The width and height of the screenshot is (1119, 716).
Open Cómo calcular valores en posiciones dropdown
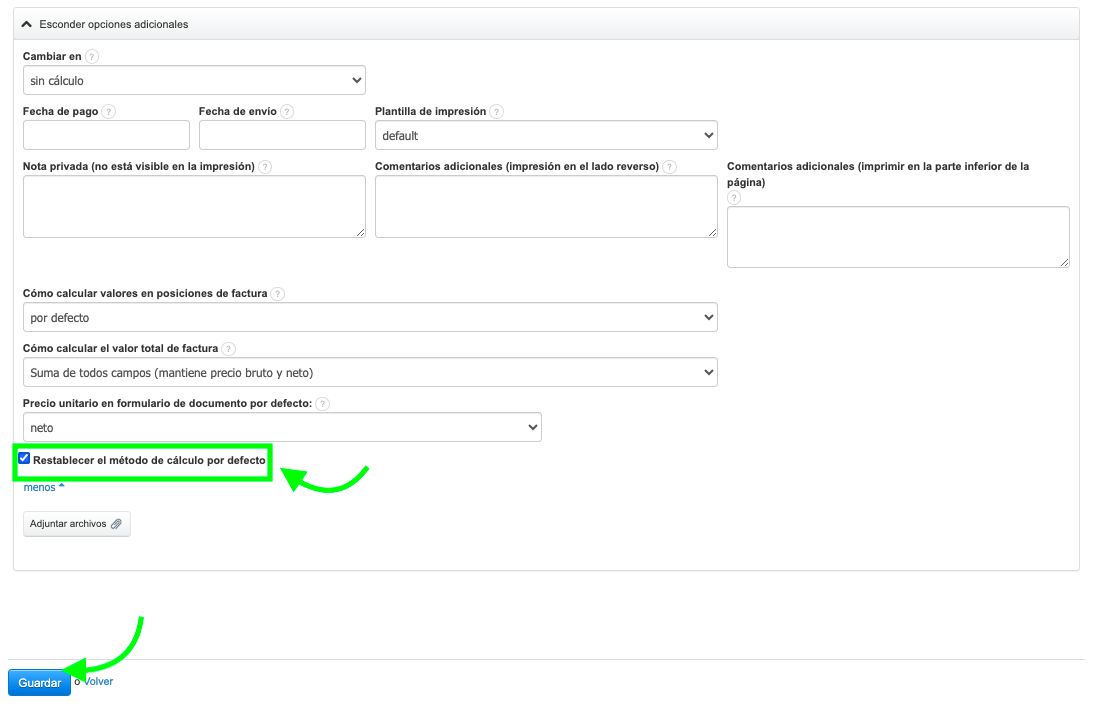tap(370, 318)
